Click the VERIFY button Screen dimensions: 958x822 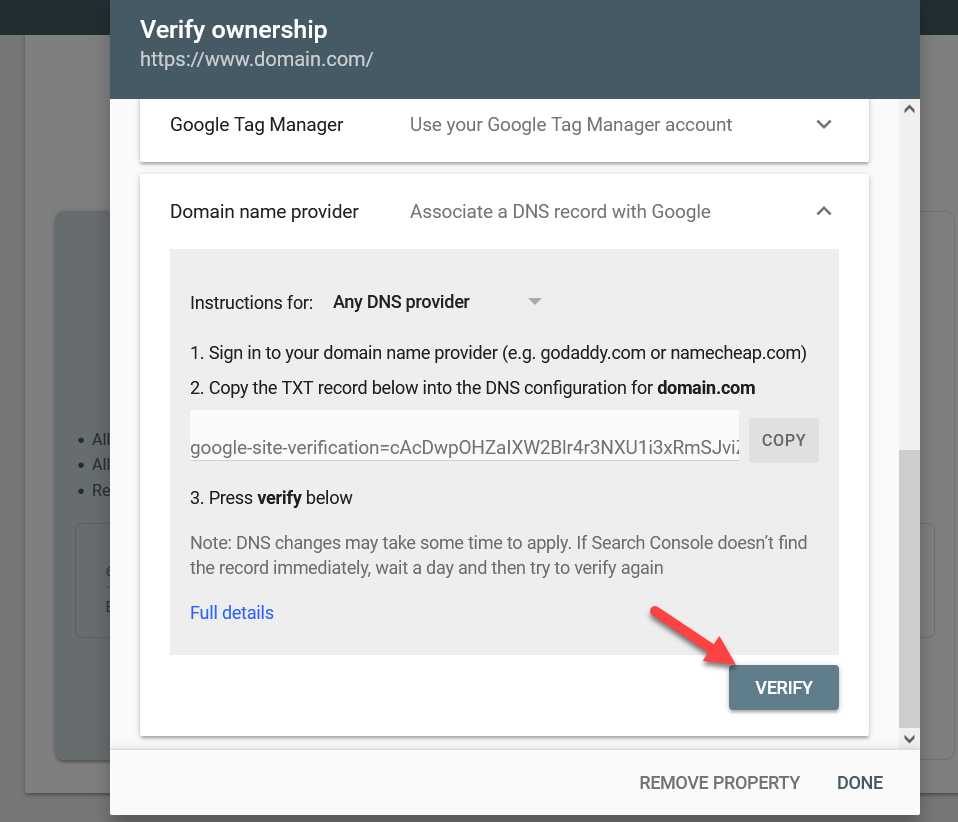783,688
